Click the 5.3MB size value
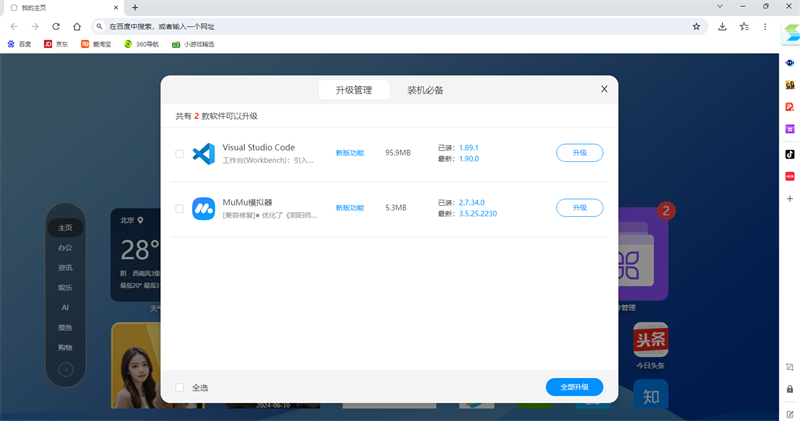The height and width of the screenshot is (421, 800). tap(395, 208)
